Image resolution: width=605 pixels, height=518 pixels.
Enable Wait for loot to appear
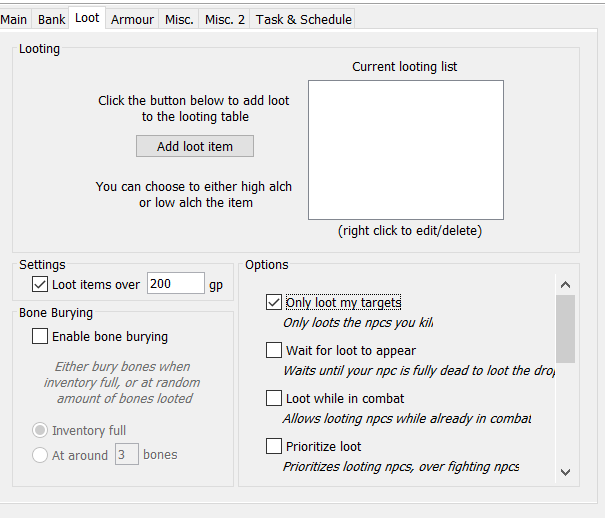click(274, 350)
